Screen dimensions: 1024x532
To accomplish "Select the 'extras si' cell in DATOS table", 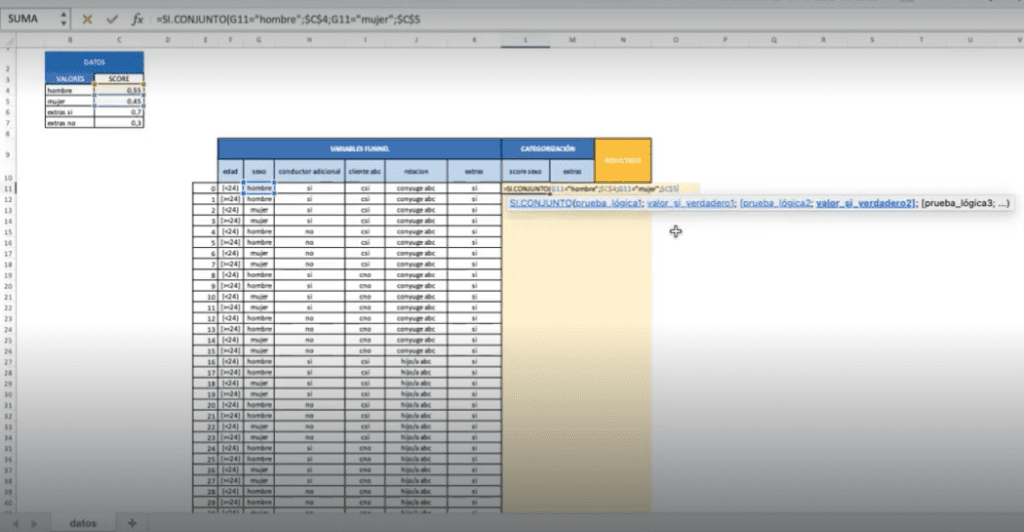I will [70, 112].
